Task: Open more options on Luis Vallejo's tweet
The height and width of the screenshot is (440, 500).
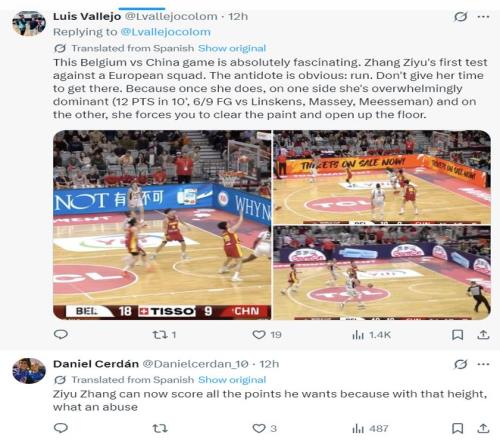Action: click(483, 16)
